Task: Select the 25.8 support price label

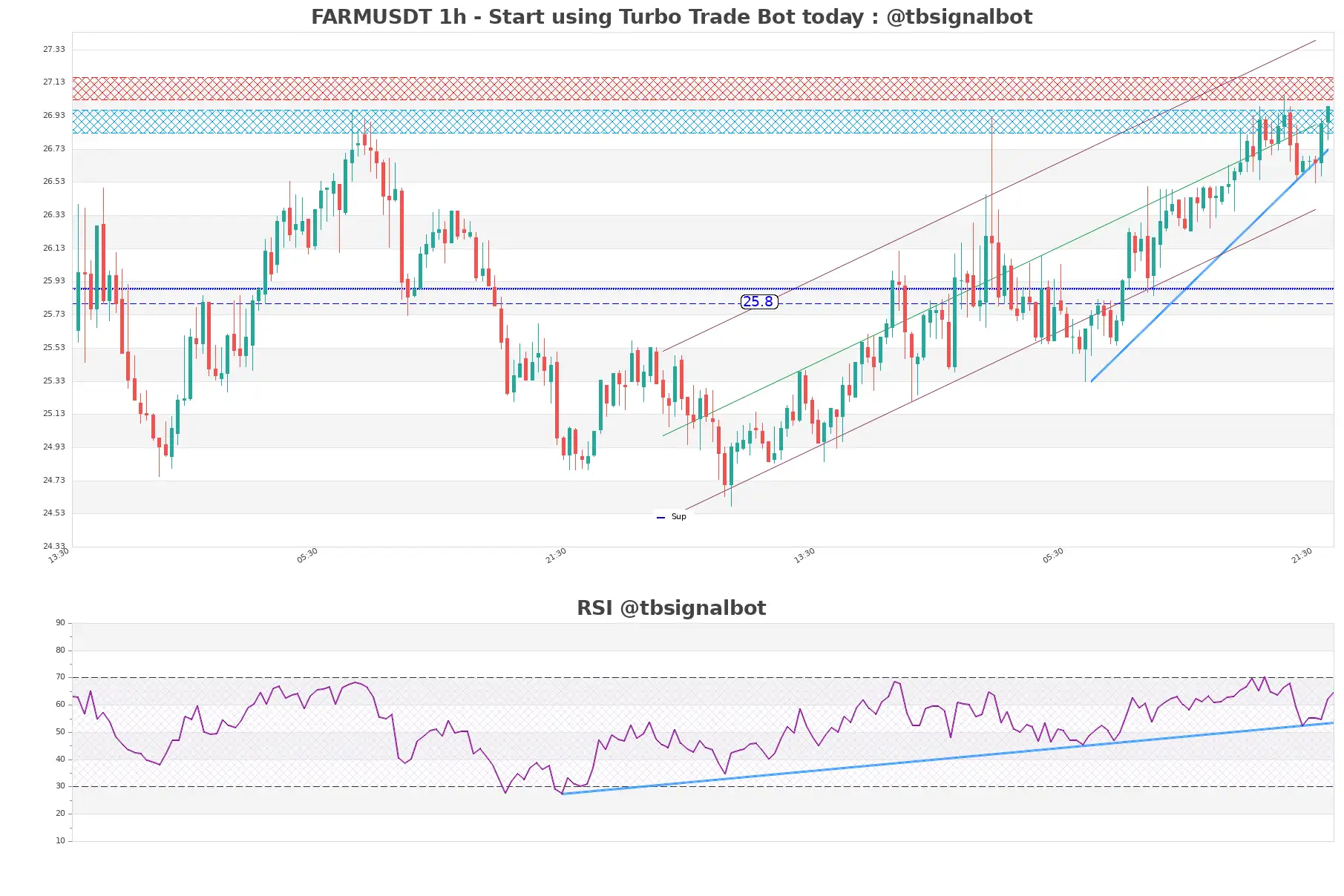Action: tap(759, 302)
